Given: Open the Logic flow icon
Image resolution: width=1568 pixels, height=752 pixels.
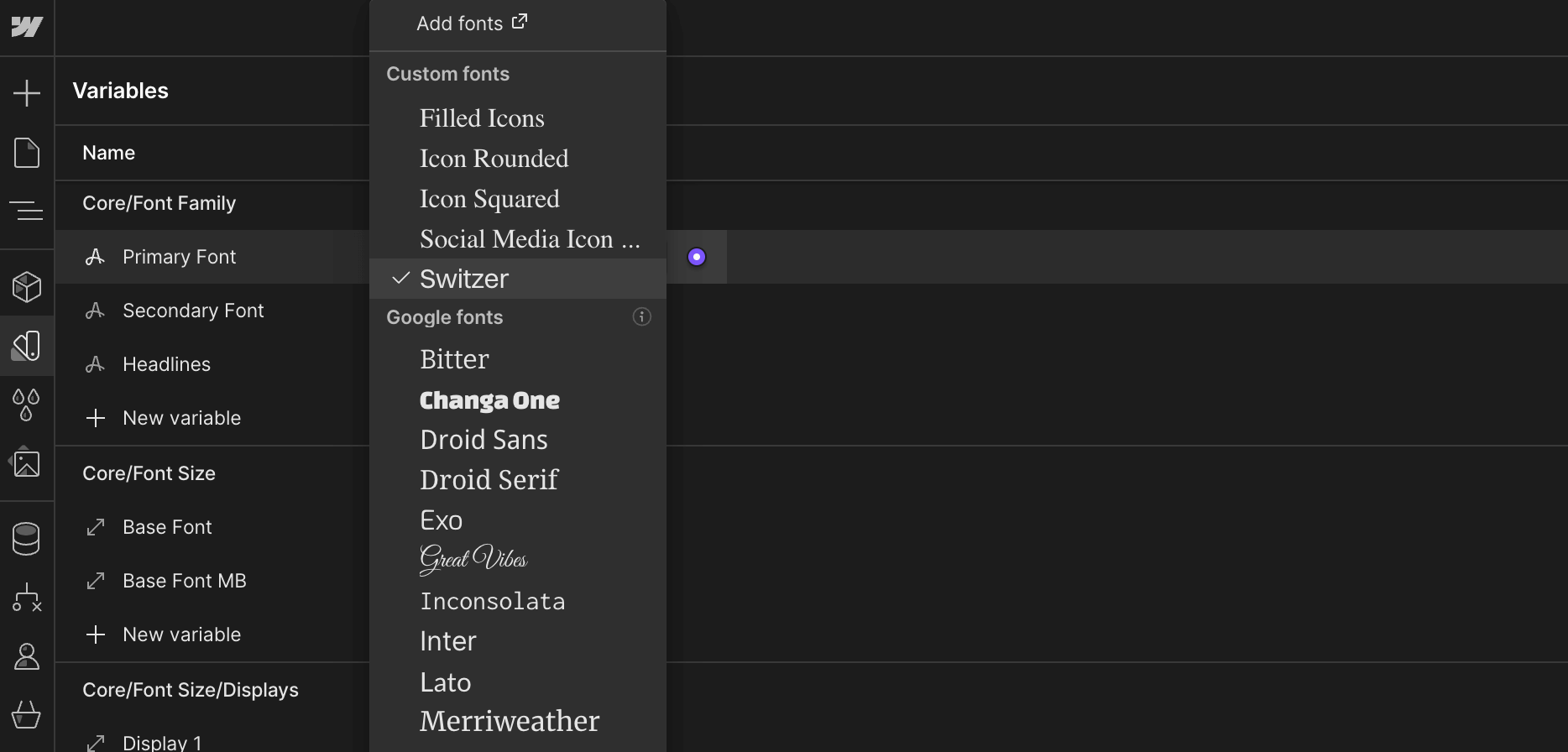Looking at the screenshot, I should [x=27, y=598].
